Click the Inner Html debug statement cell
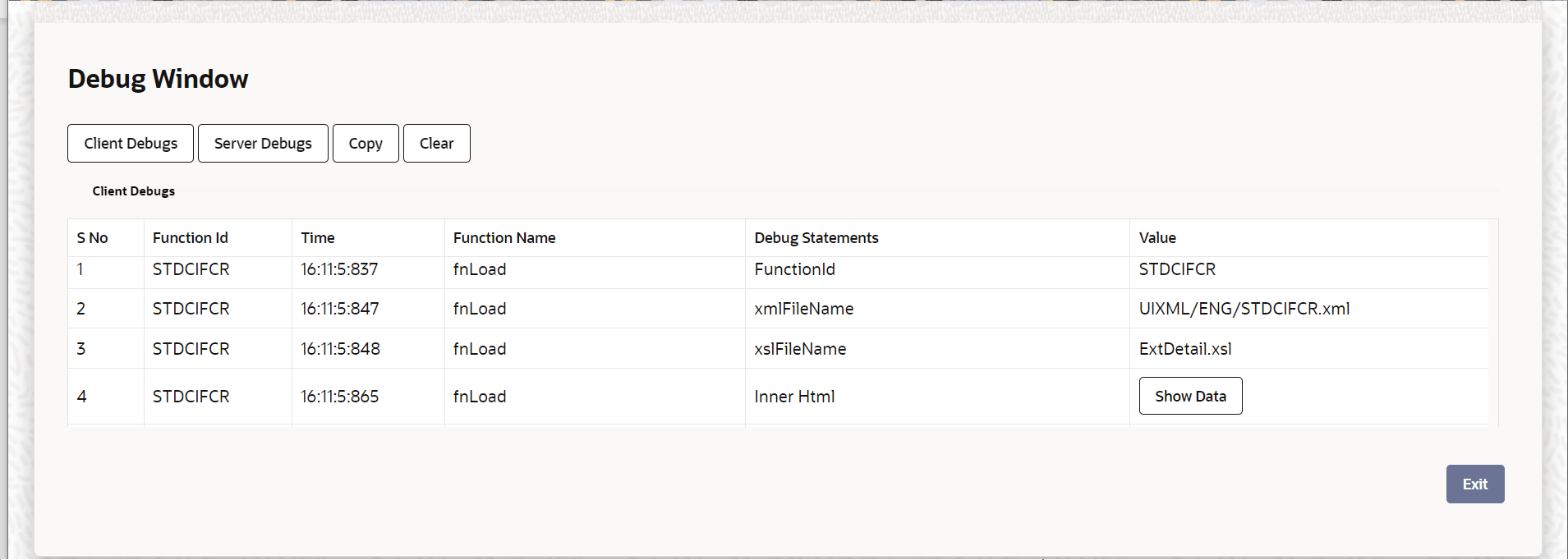The height and width of the screenshot is (560, 1568). [794, 397]
